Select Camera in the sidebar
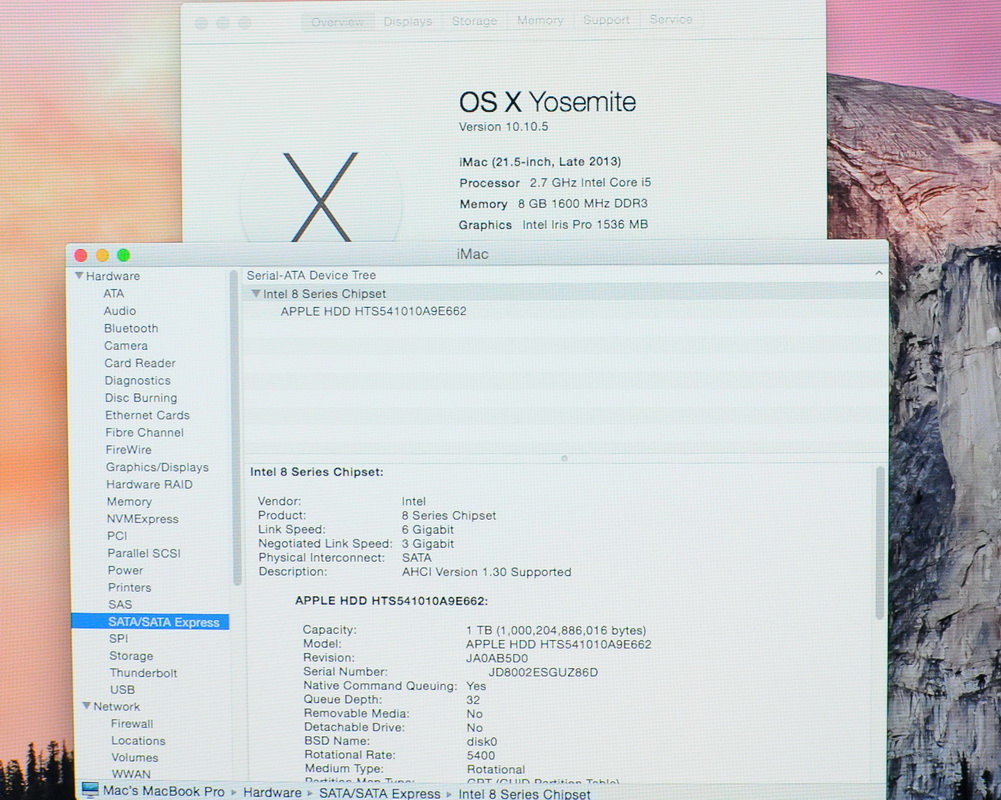The width and height of the screenshot is (1001, 800). pos(126,345)
